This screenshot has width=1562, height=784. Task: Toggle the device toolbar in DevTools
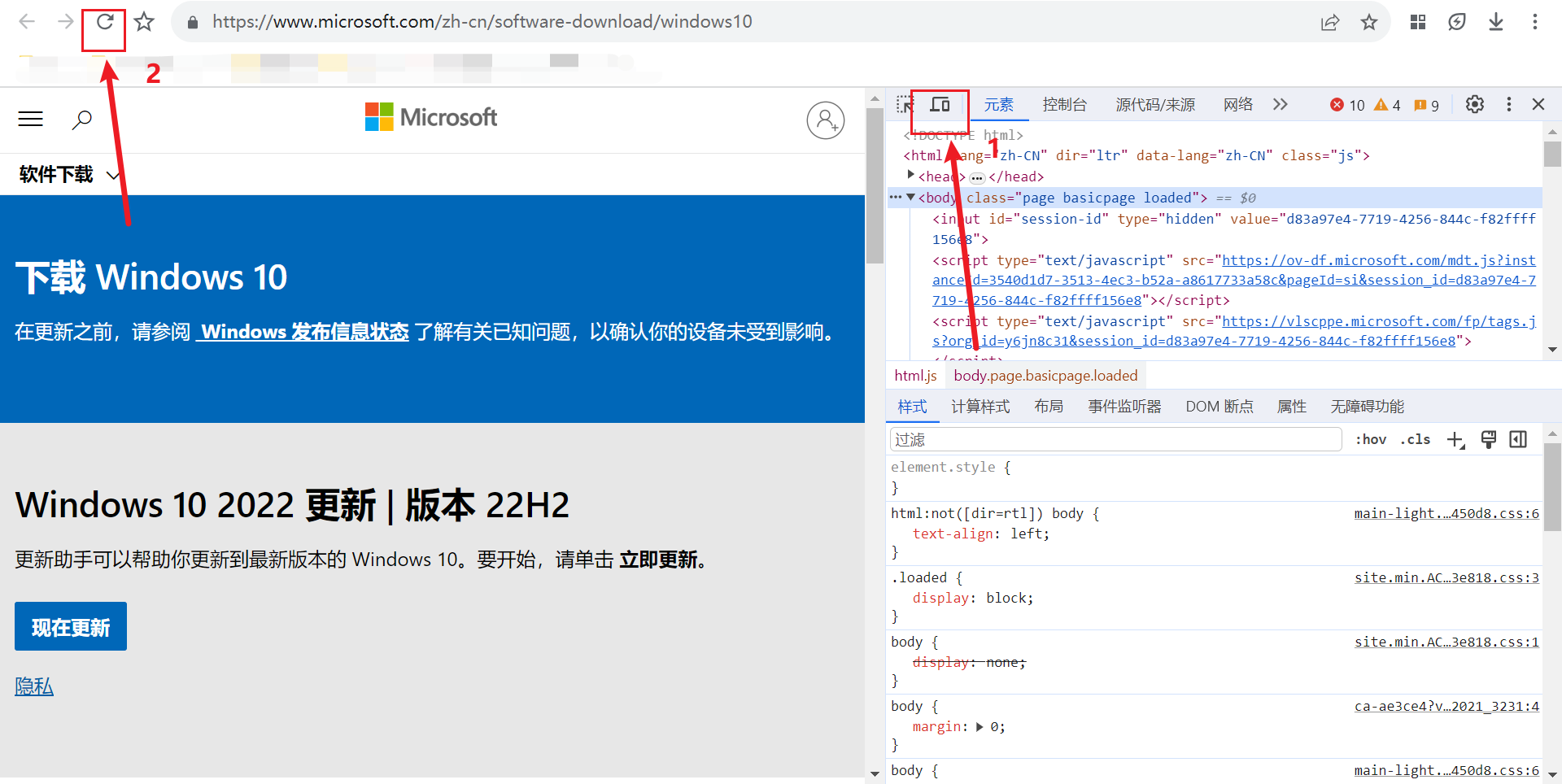pos(940,105)
